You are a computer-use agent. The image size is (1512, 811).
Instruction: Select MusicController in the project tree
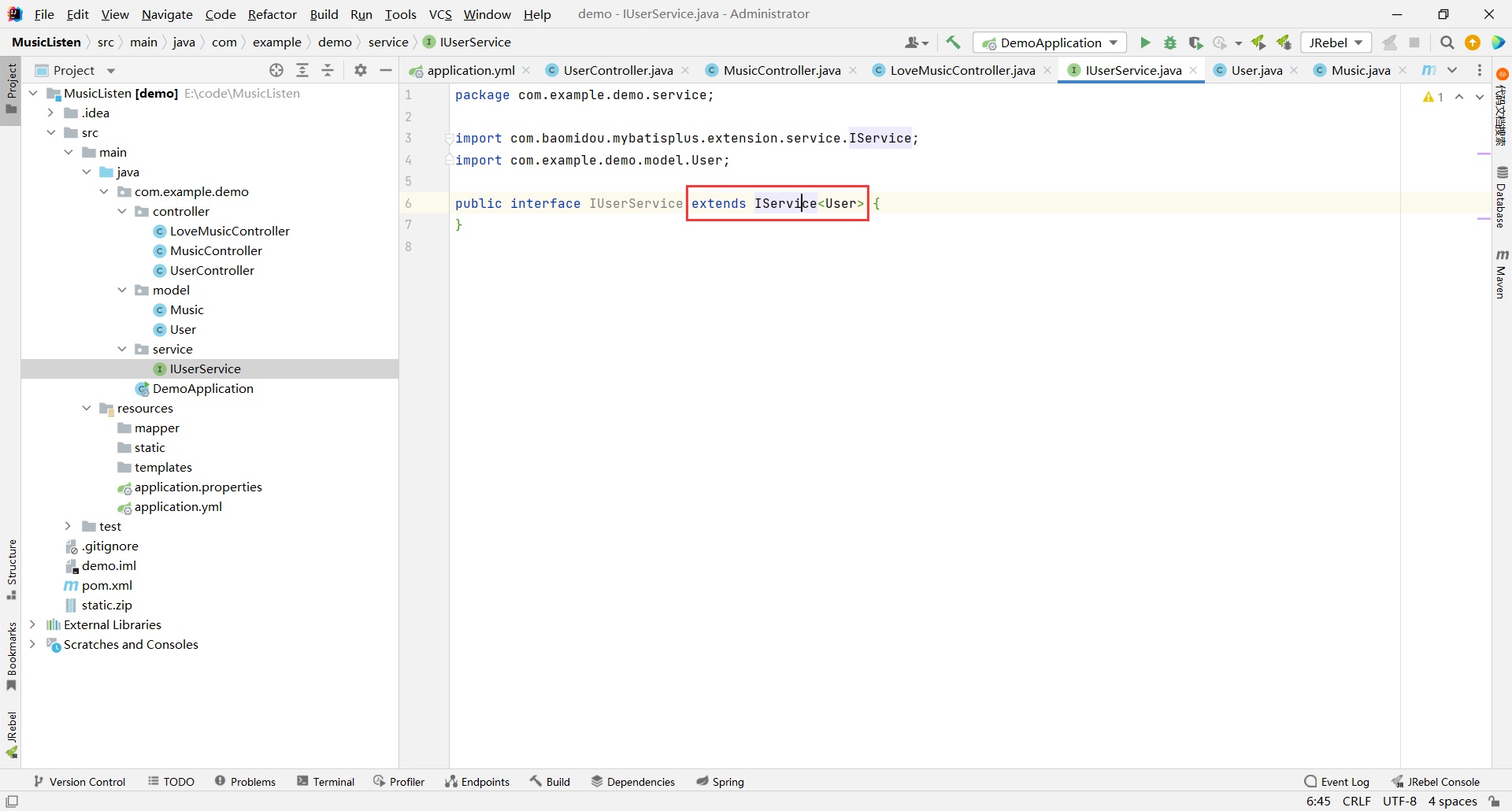click(x=216, y=250)
